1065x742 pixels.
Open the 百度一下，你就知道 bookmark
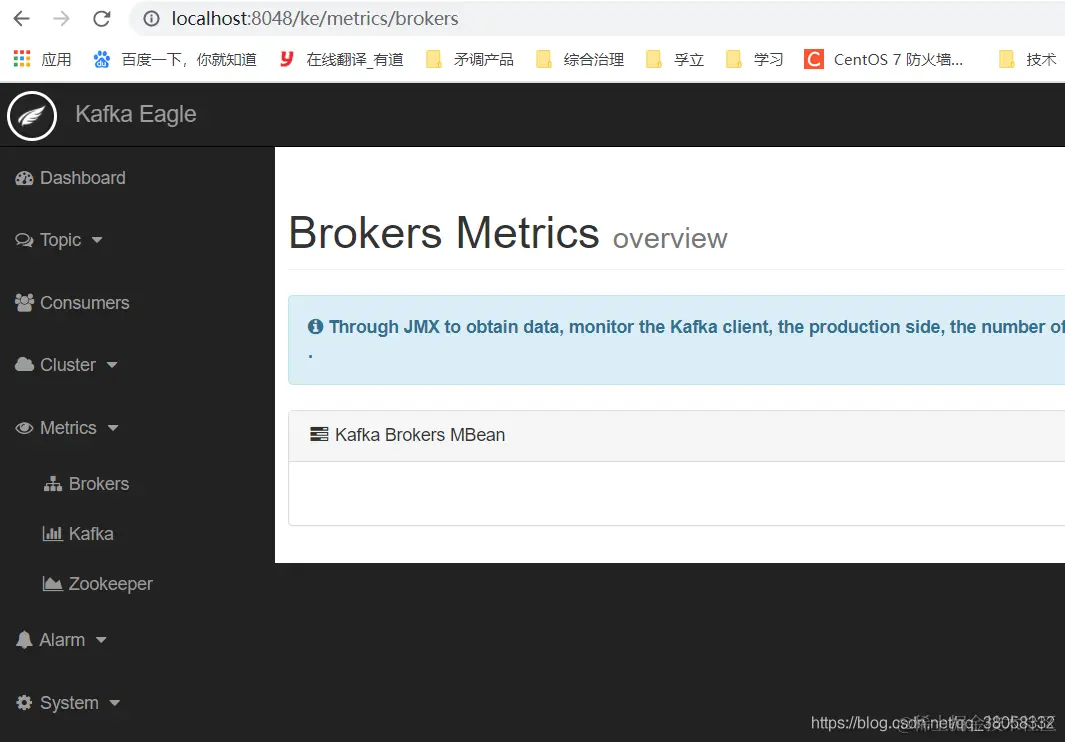189,60
